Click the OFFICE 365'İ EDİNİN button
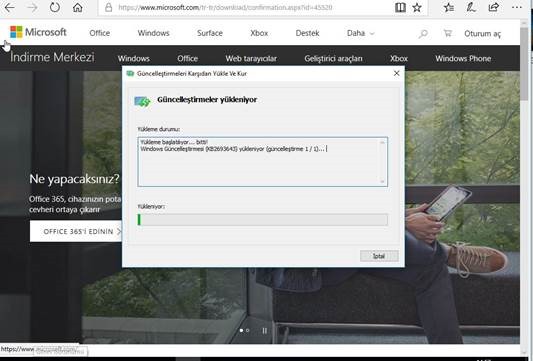Screen dimensions: 533x361 (x=76, y=231)
